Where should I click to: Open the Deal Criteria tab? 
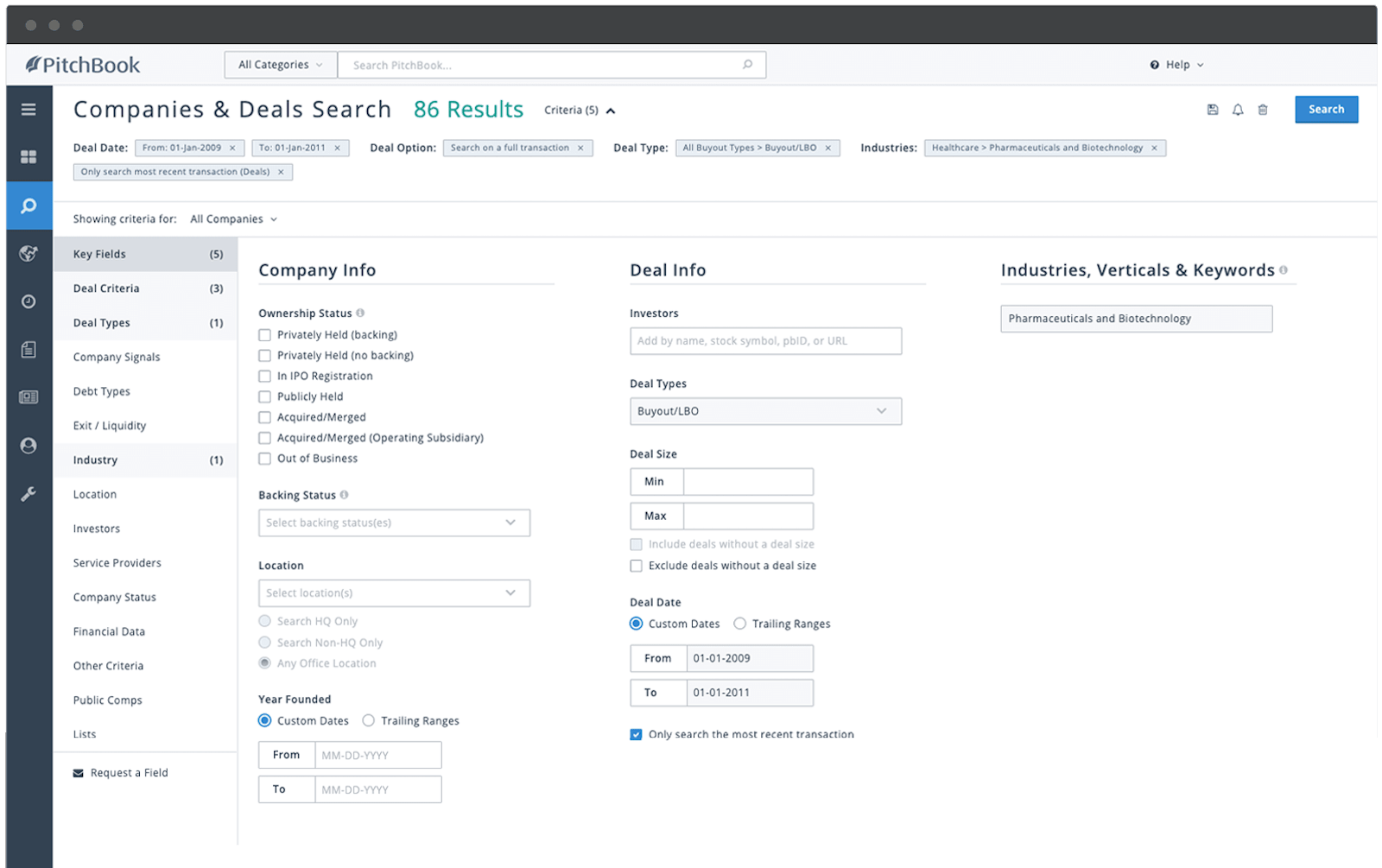click(145, 288)
